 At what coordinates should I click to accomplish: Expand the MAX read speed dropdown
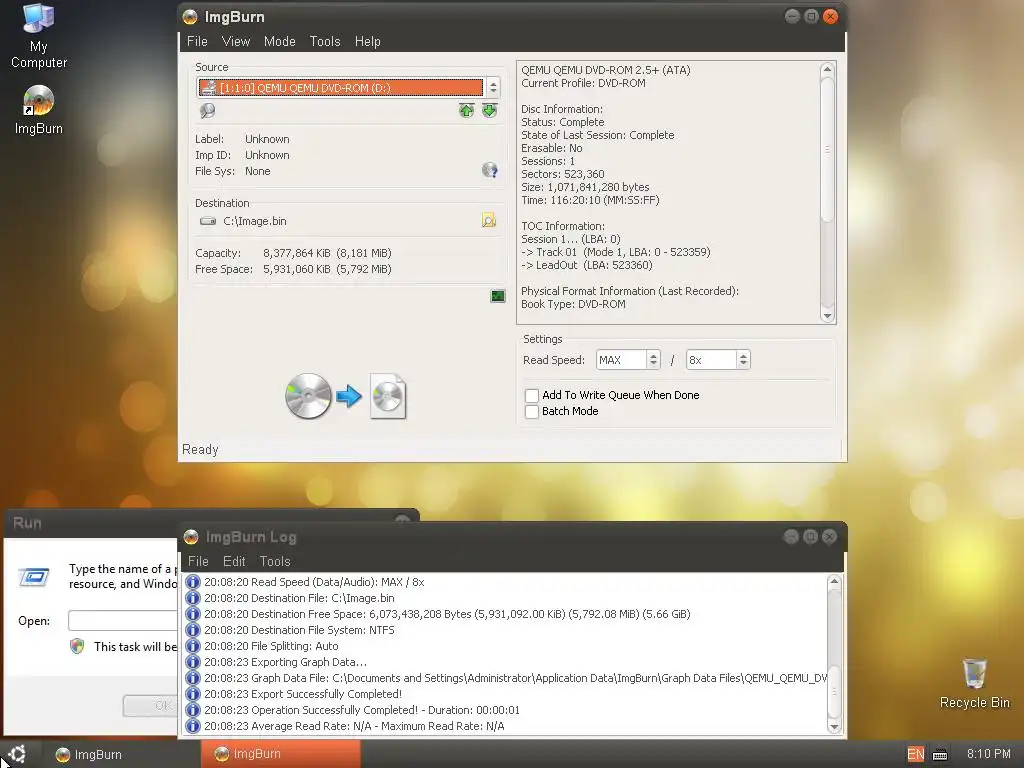(652, 360)
